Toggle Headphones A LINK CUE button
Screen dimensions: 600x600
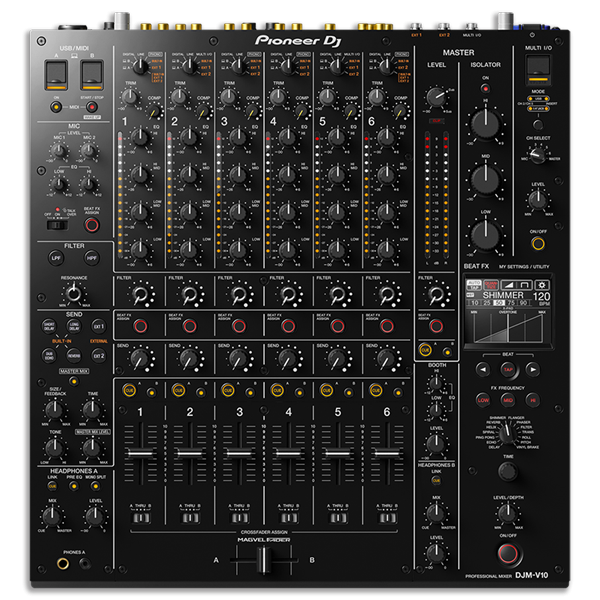pyautogui.click(x=52, y=486)
